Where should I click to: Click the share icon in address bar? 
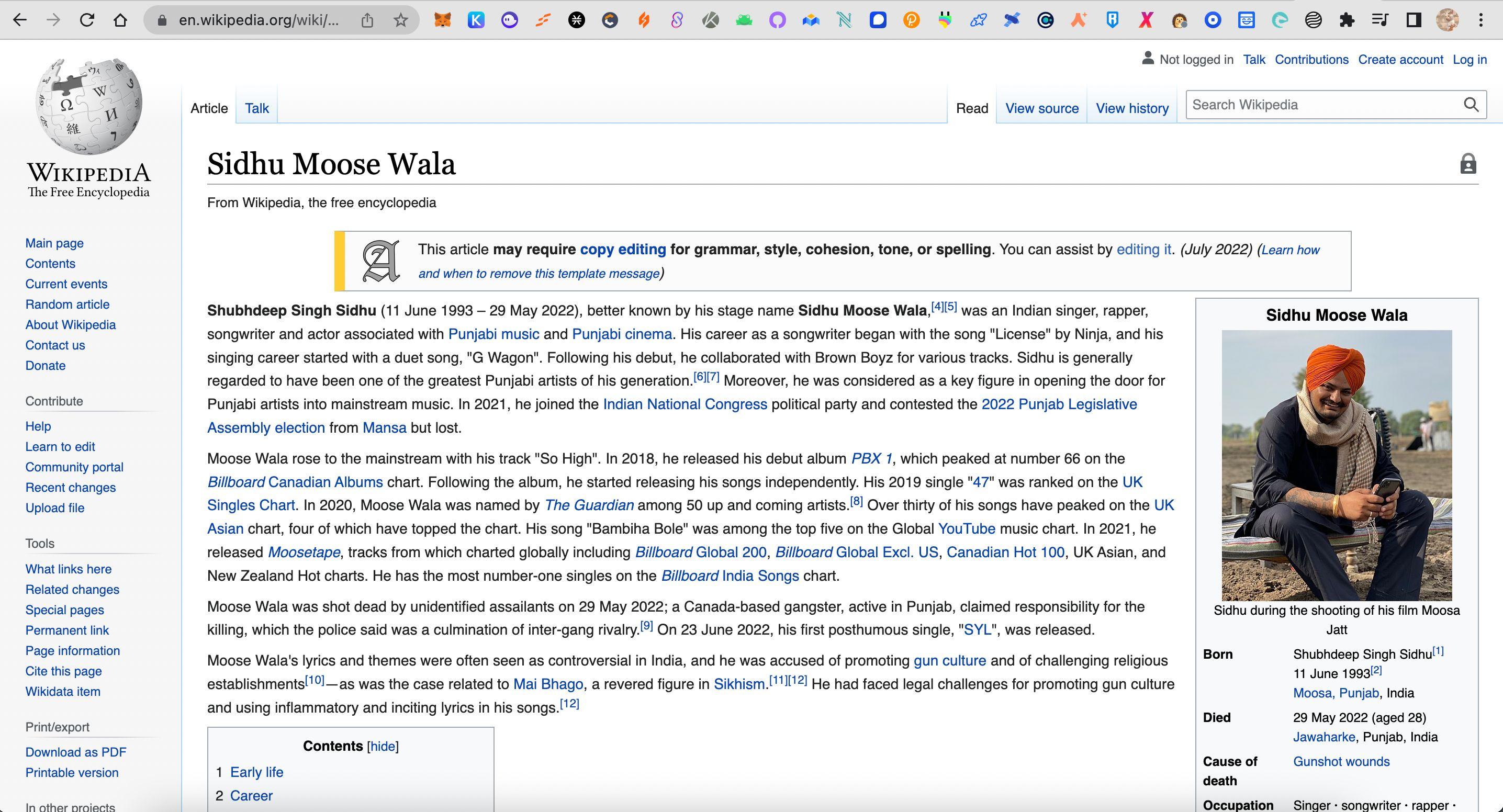[x=367, y=20]
